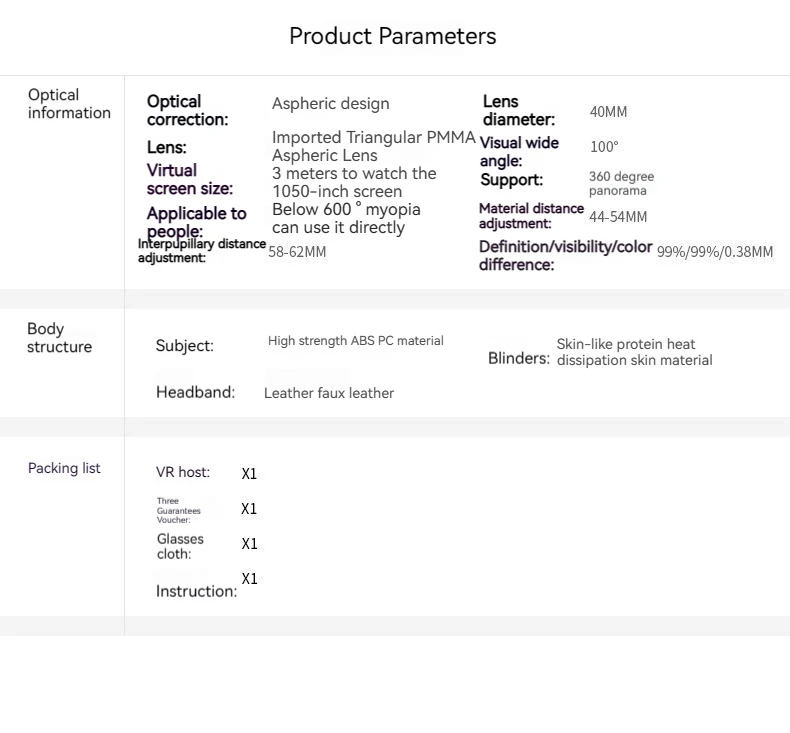Click the High strength ABS PC material text
This screenshot has width=790, height=733.
(x=355, y=341)
